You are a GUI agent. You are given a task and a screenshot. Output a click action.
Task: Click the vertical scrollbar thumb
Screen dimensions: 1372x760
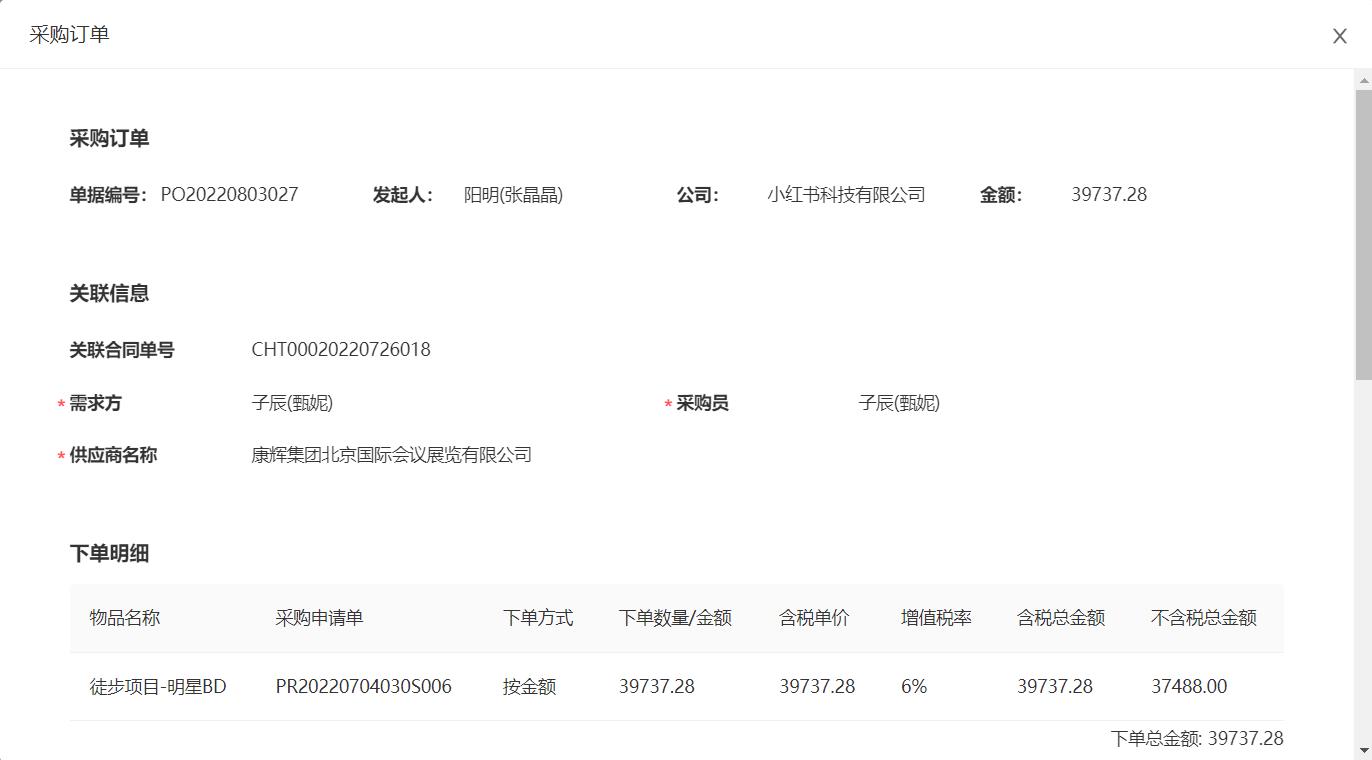[x=1363, y=235]
